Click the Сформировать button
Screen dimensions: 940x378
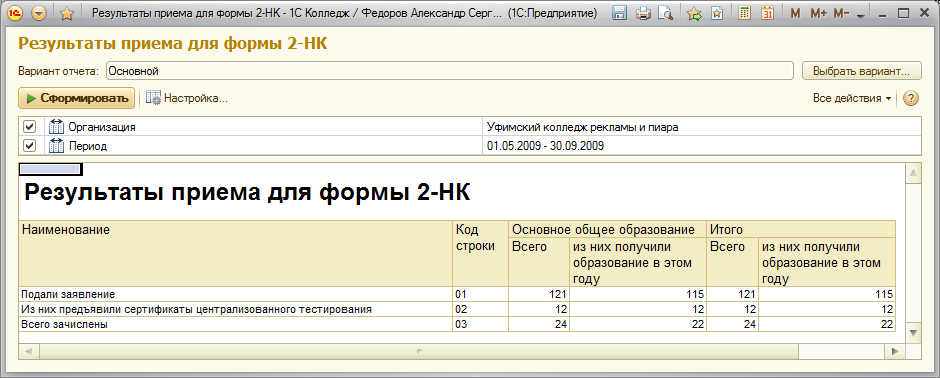(77, 98)
